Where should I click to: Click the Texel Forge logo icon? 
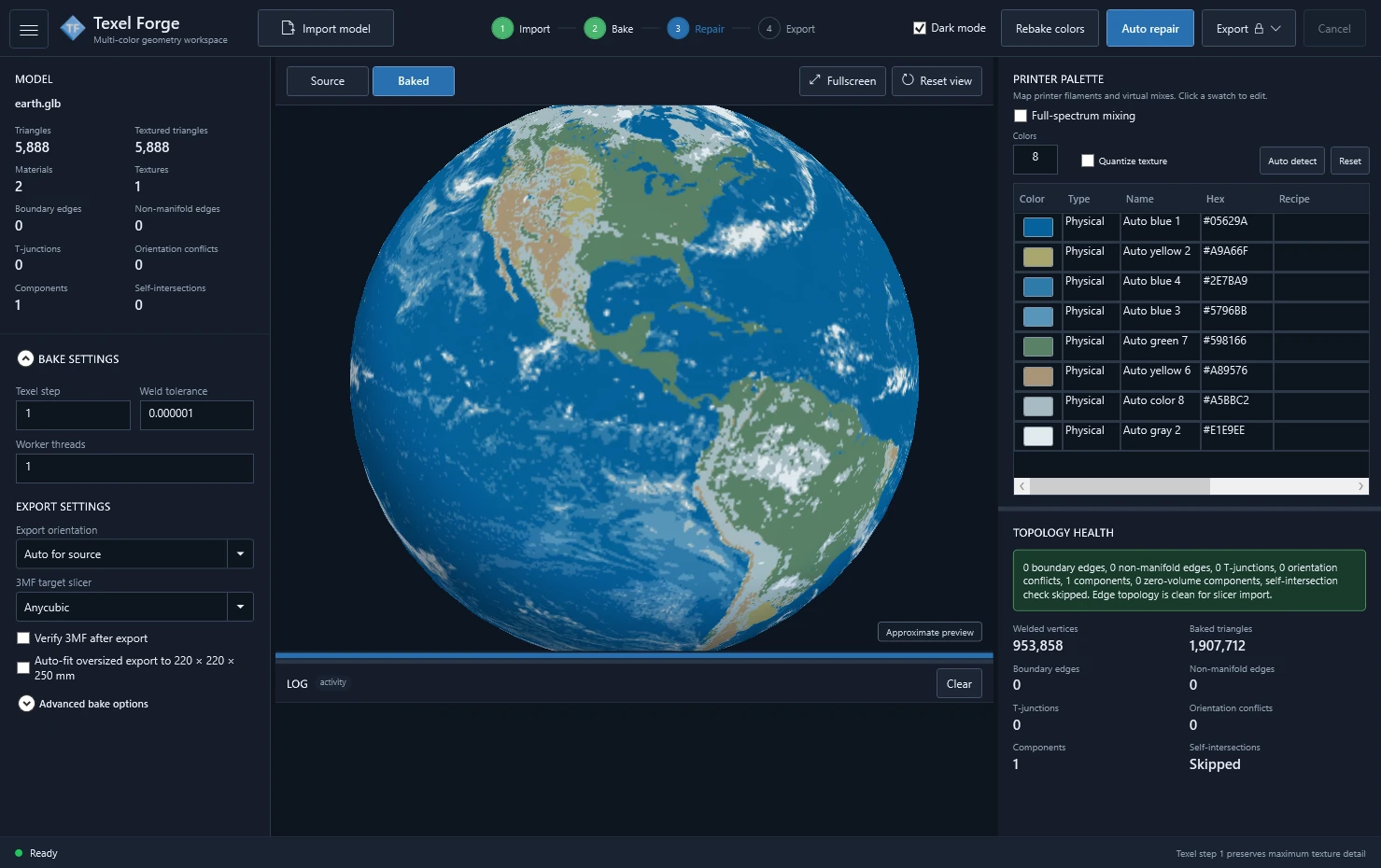click(x=72, y=29)
